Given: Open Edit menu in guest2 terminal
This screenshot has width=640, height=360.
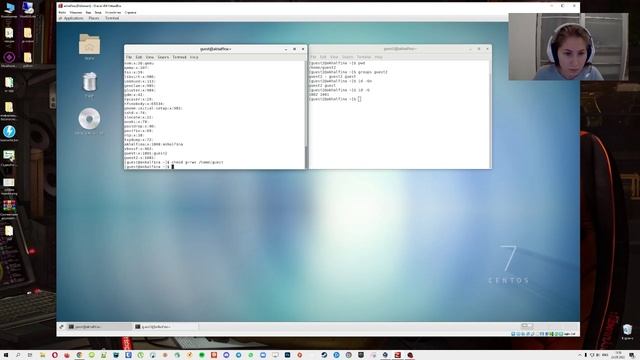Looking at the screenshot, I should coord(323,57).
